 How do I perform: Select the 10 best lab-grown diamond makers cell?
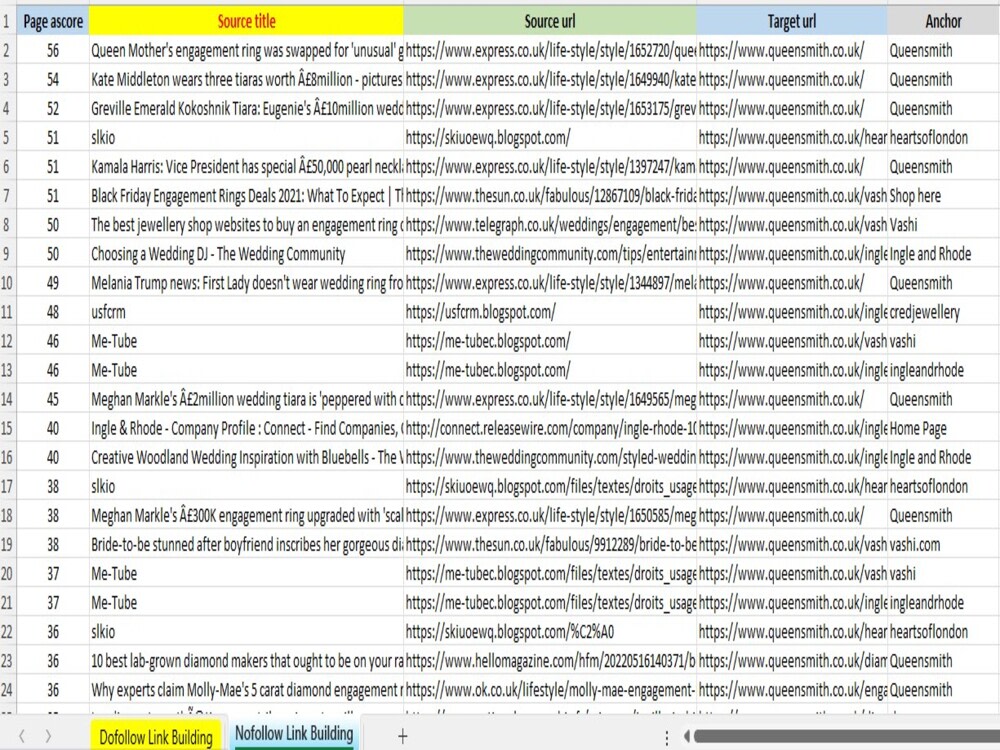tap(246, 661)
